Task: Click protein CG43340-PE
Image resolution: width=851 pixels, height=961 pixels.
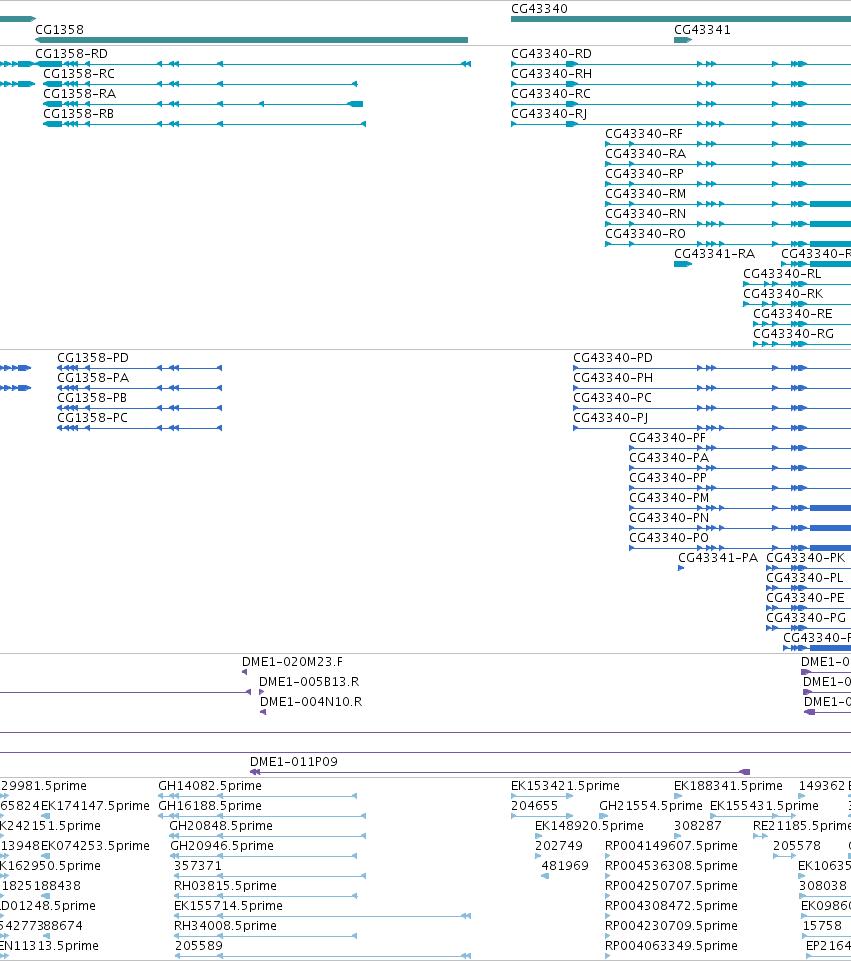Action: [806, 598]
